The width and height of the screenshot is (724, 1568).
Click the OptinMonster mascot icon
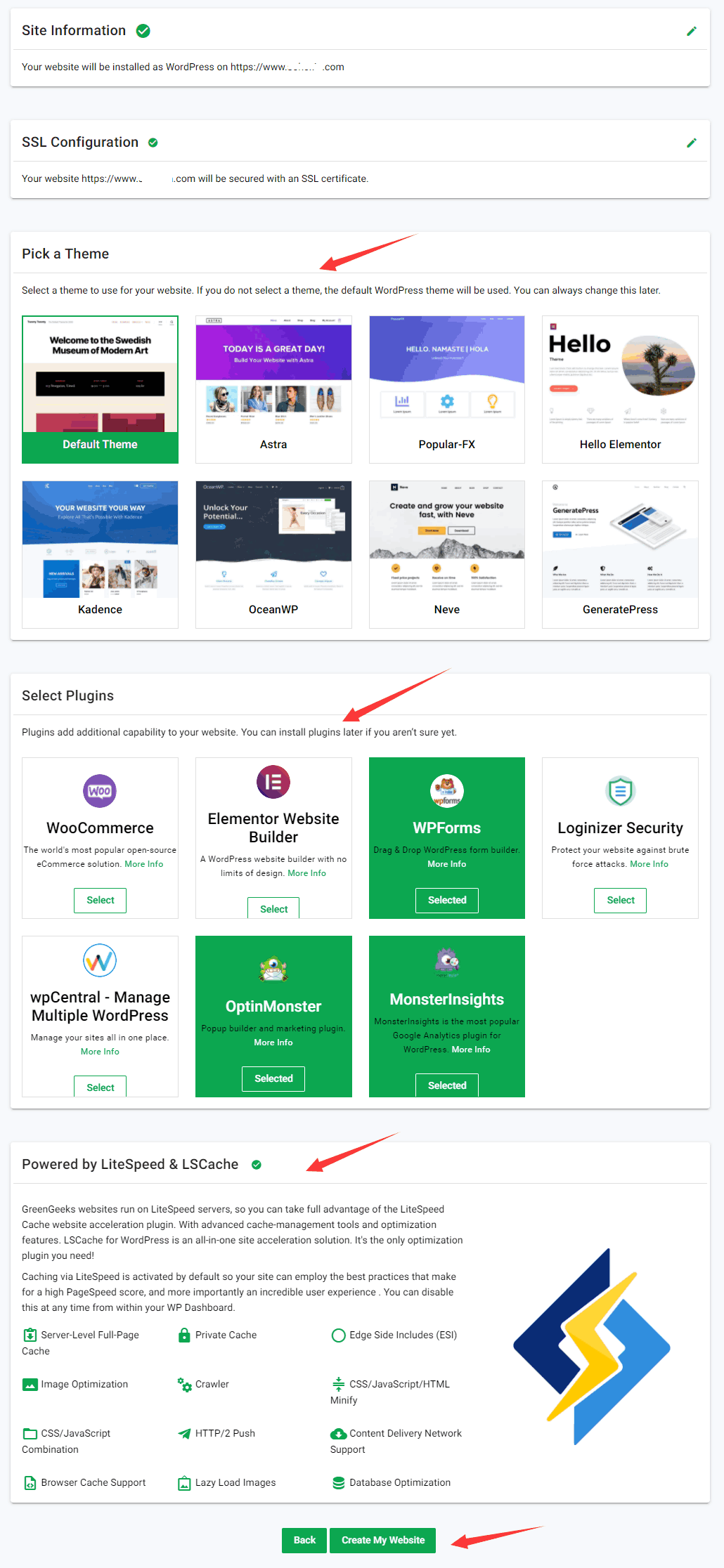pyautogui.click(x=273, y=969)
